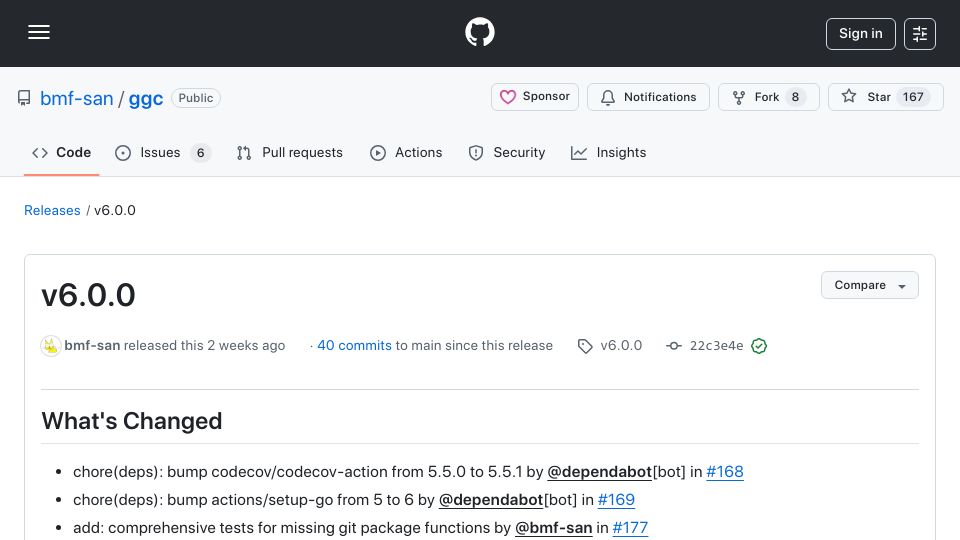View the 40 commits since release
The height and width of the screenshot is (540, 960).
pos(354,345)
